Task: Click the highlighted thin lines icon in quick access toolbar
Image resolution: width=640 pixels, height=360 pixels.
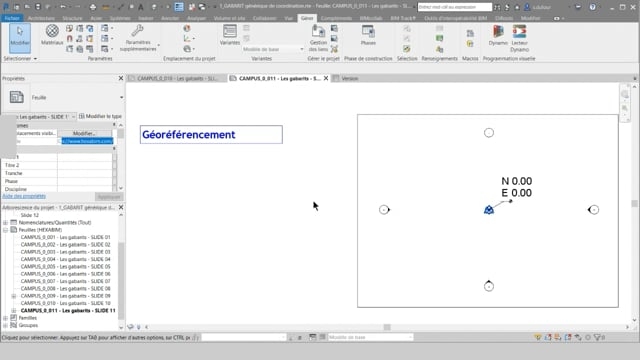Action: pyautogui.click(x=179, y=7)
